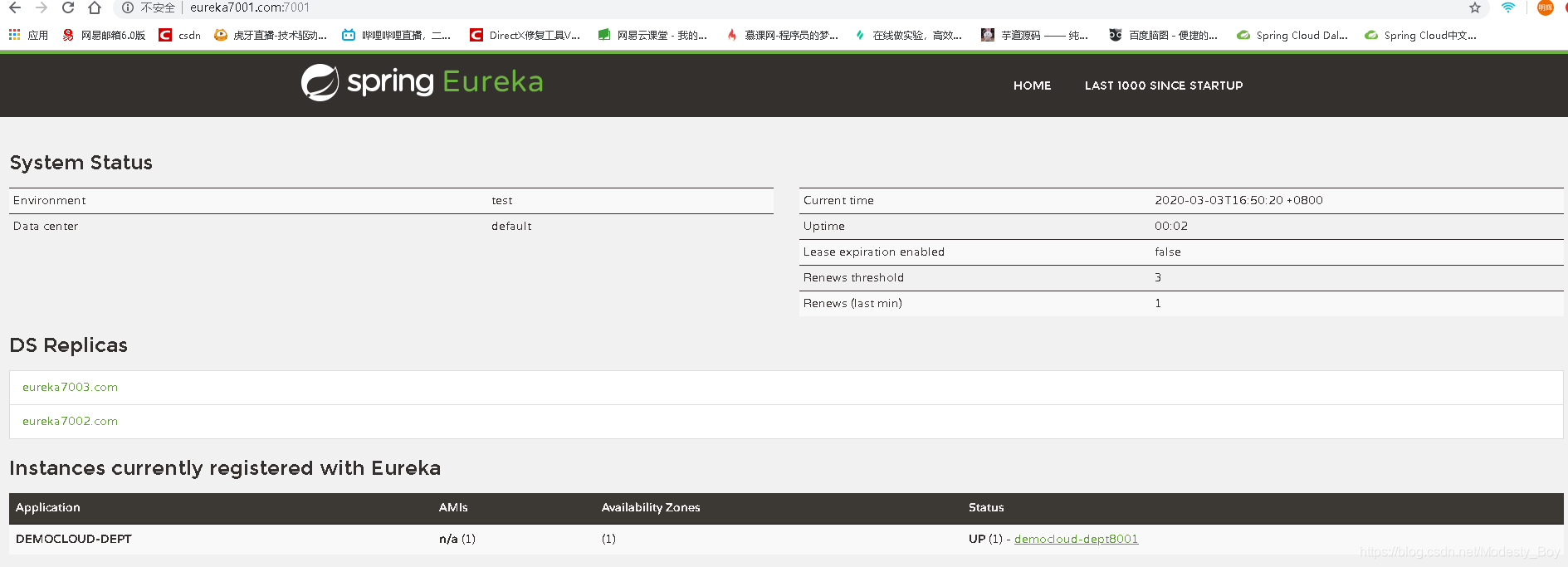The image size is (1568, 567).
Task: Click the AMIs column header
Action: [x=453, y=507]
